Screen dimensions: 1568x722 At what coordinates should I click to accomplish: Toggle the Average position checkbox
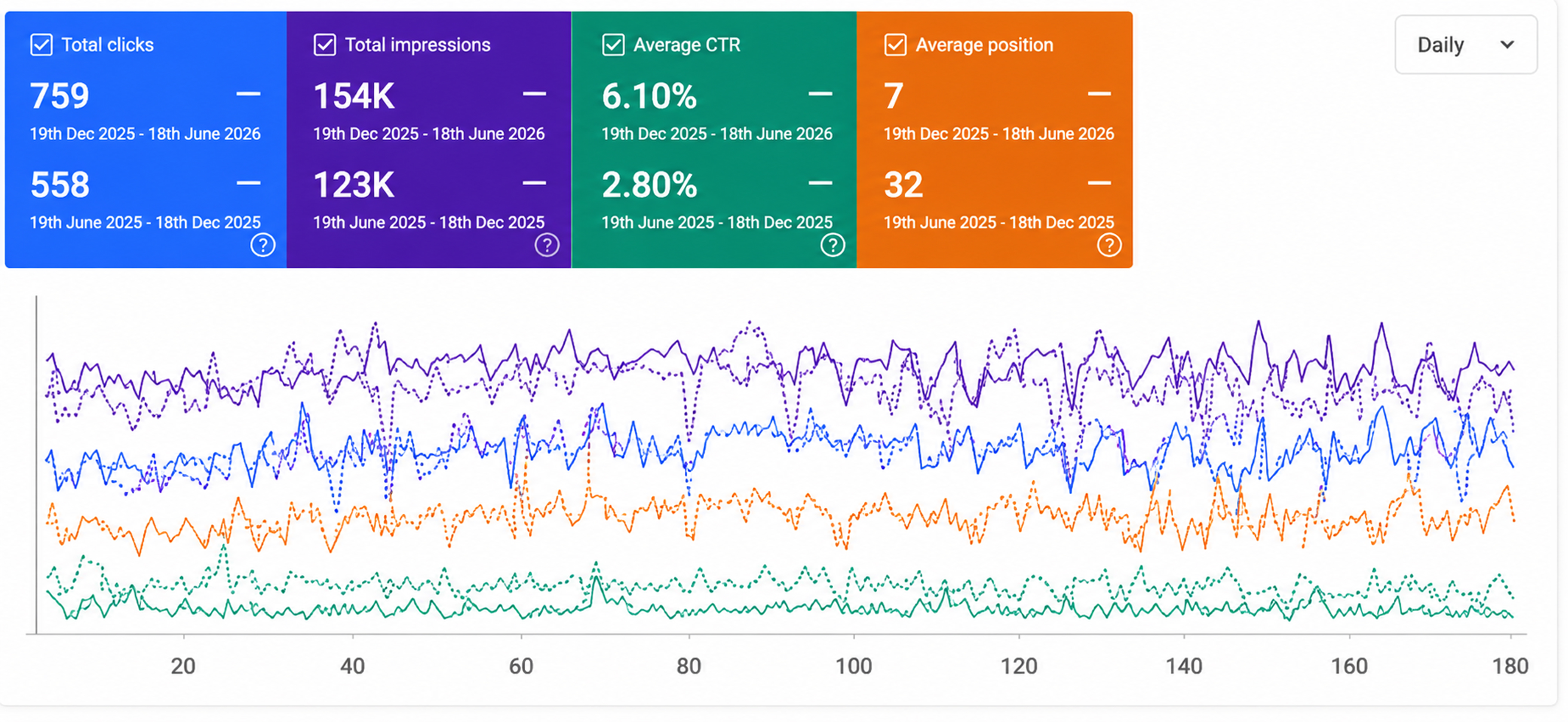tap(895, 45)
